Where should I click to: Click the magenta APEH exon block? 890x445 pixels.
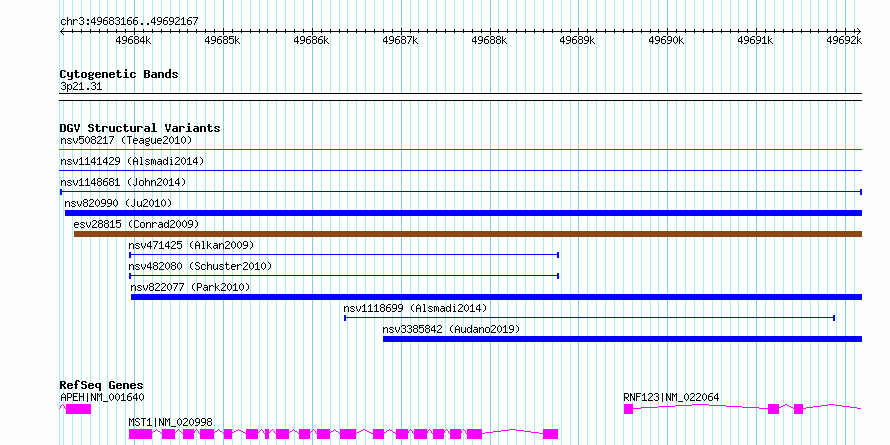78,409
